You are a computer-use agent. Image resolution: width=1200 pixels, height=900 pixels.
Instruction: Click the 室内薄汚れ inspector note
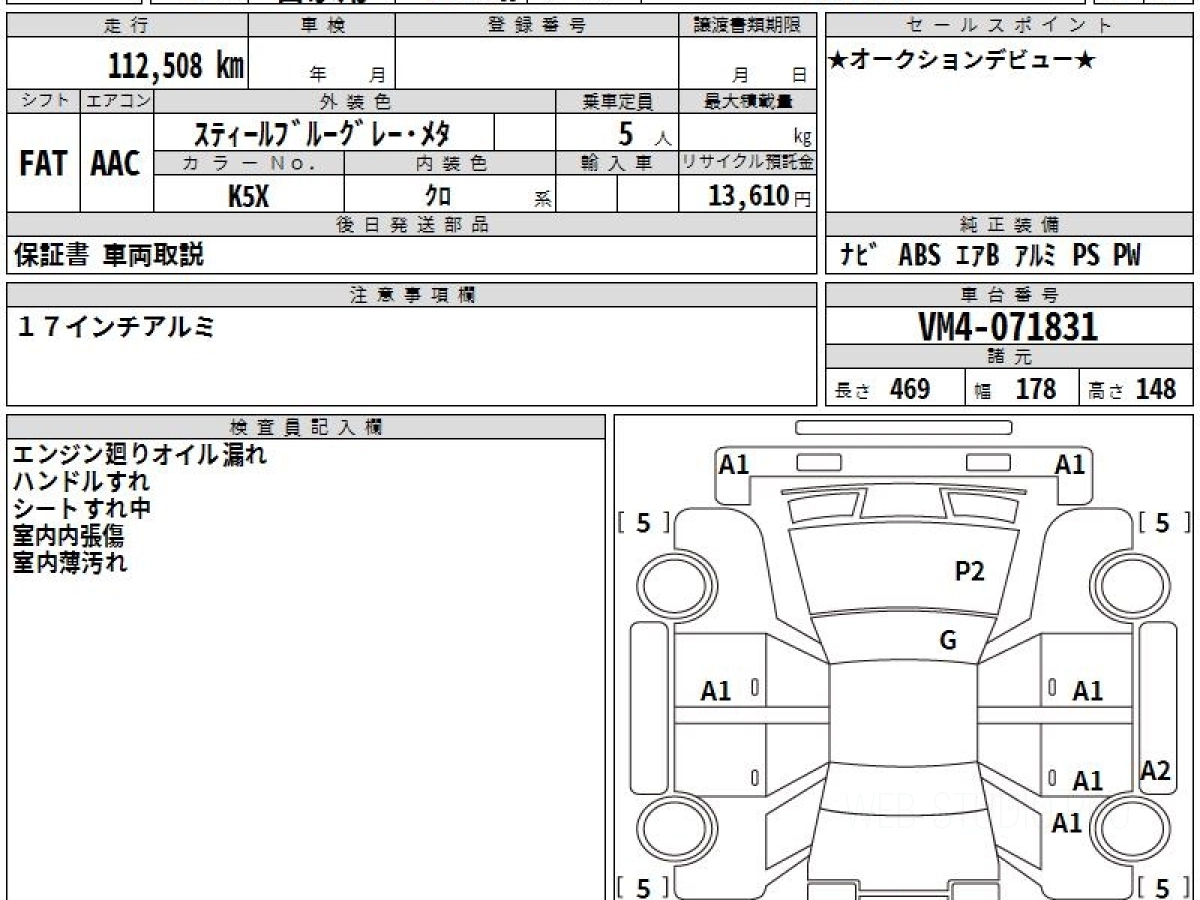tap(70, 563)
